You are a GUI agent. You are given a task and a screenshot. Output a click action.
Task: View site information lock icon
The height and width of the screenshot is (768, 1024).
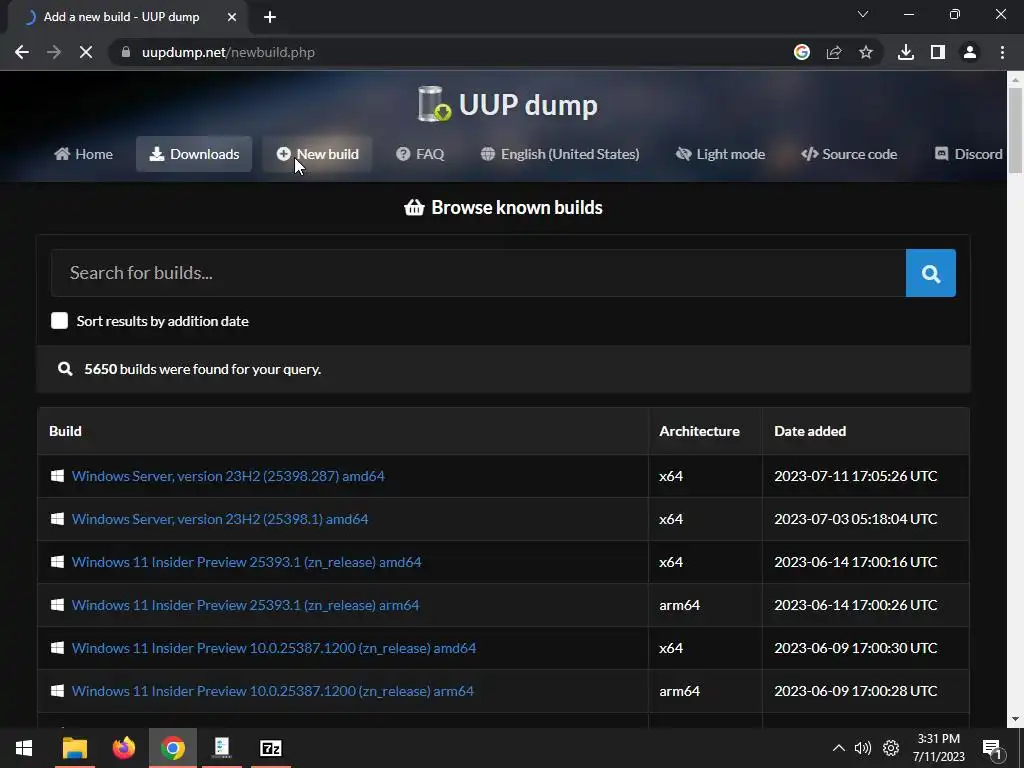pos(126,52)
